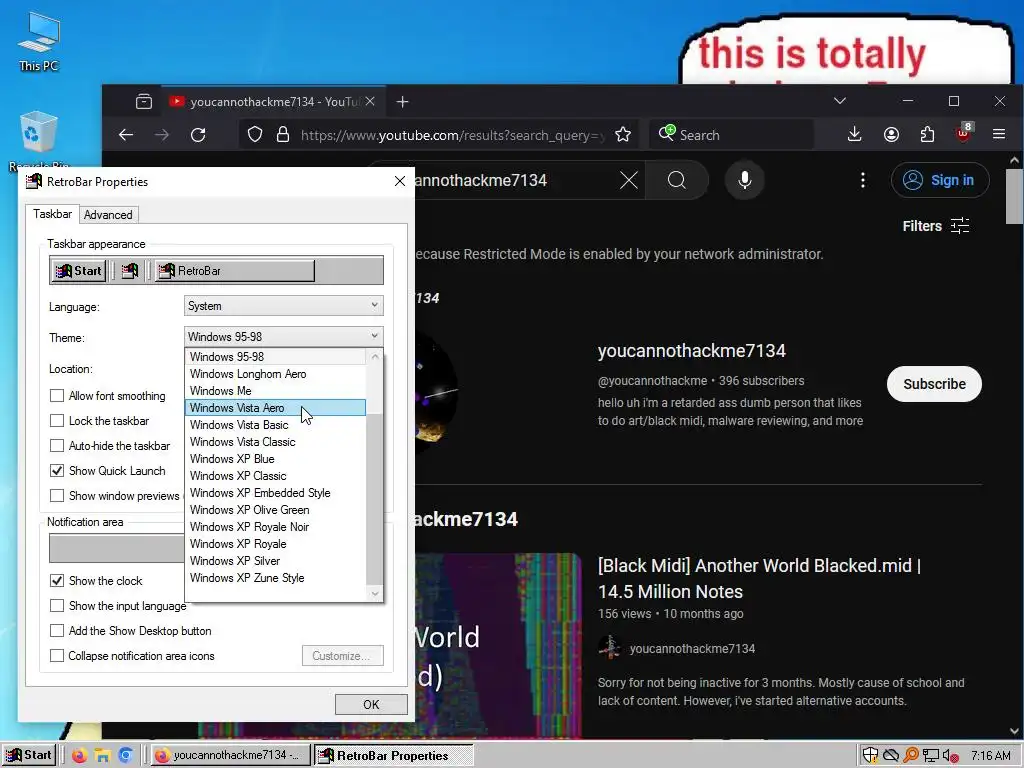Click the cloud sync tray icon
Viewport: 1024px width, 768px height.
(x=891, y=756)
